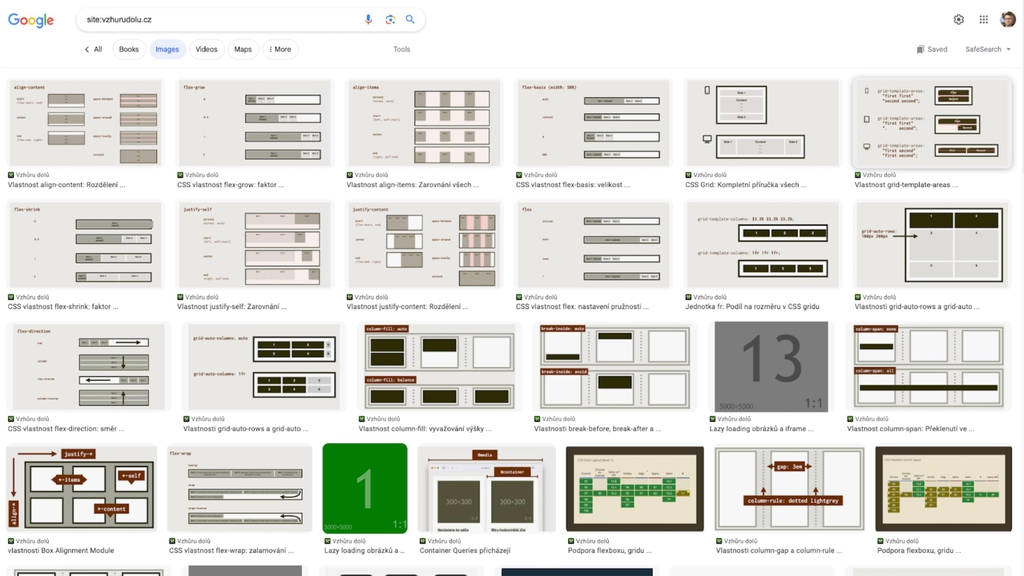
Task: Go to the Maps tab
Action: tap(243, 49)
